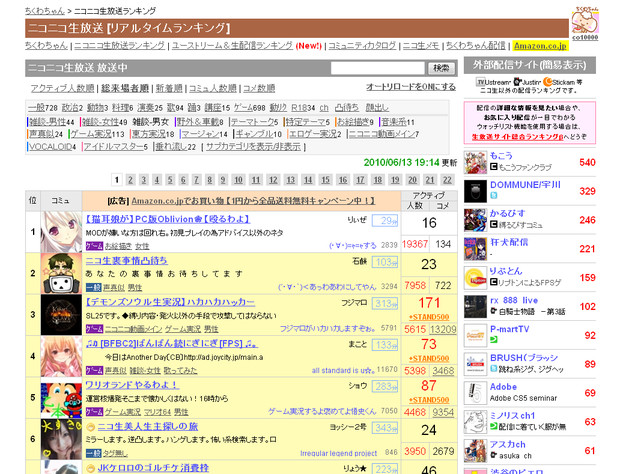Click the +STAND500 link under 171
620x474 pixels.
coord(429,317)
